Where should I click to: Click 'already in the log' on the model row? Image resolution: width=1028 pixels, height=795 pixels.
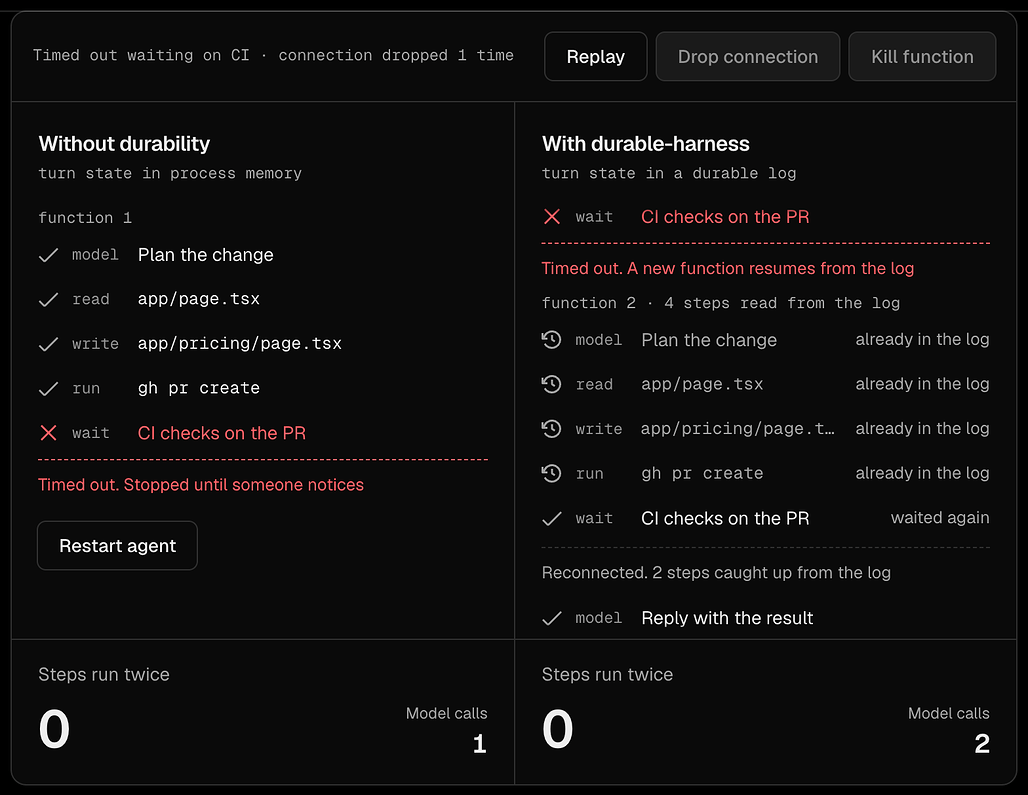pyautogui.click(x=922, y=339)
